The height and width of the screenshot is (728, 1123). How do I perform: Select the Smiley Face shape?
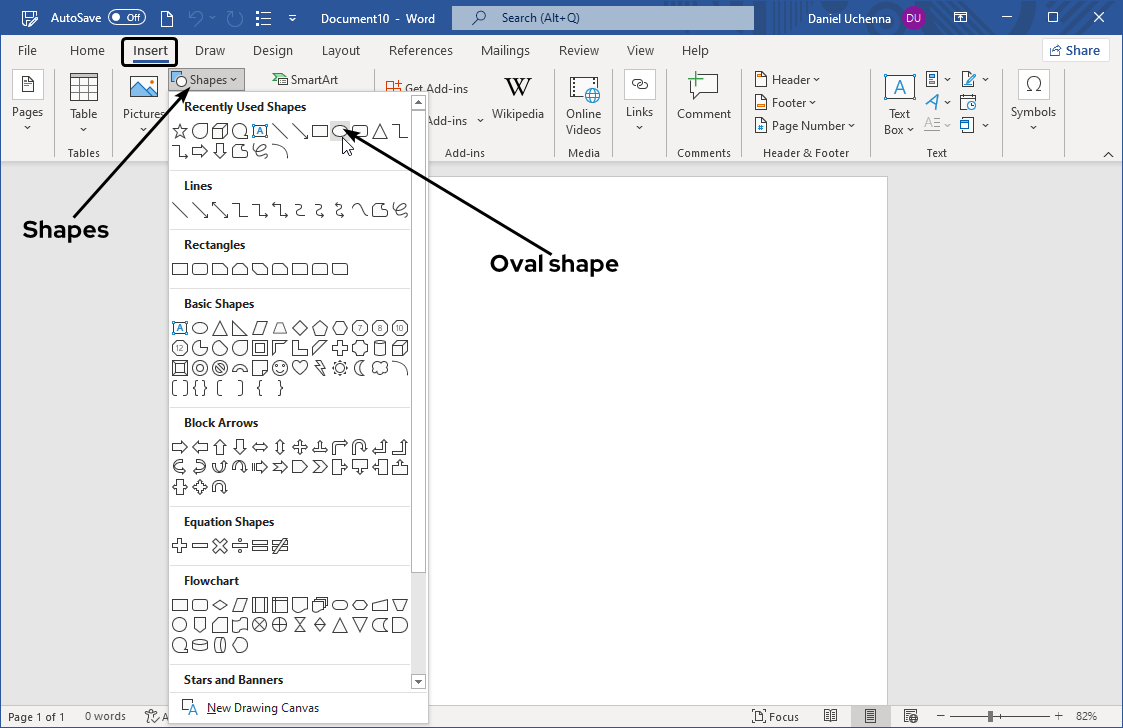pyautogui.click(x=280, y=368)
